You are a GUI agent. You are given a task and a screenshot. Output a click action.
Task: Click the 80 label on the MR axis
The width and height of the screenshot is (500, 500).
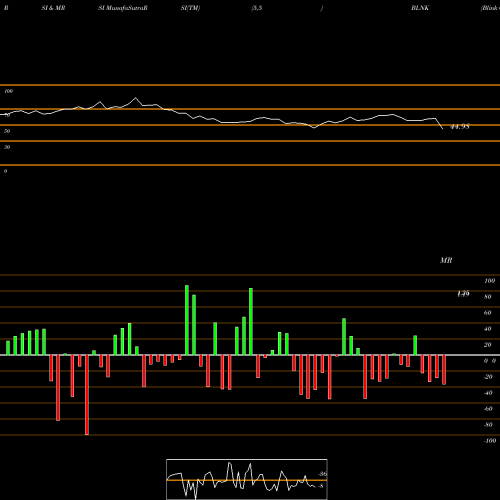click(488, 297)
